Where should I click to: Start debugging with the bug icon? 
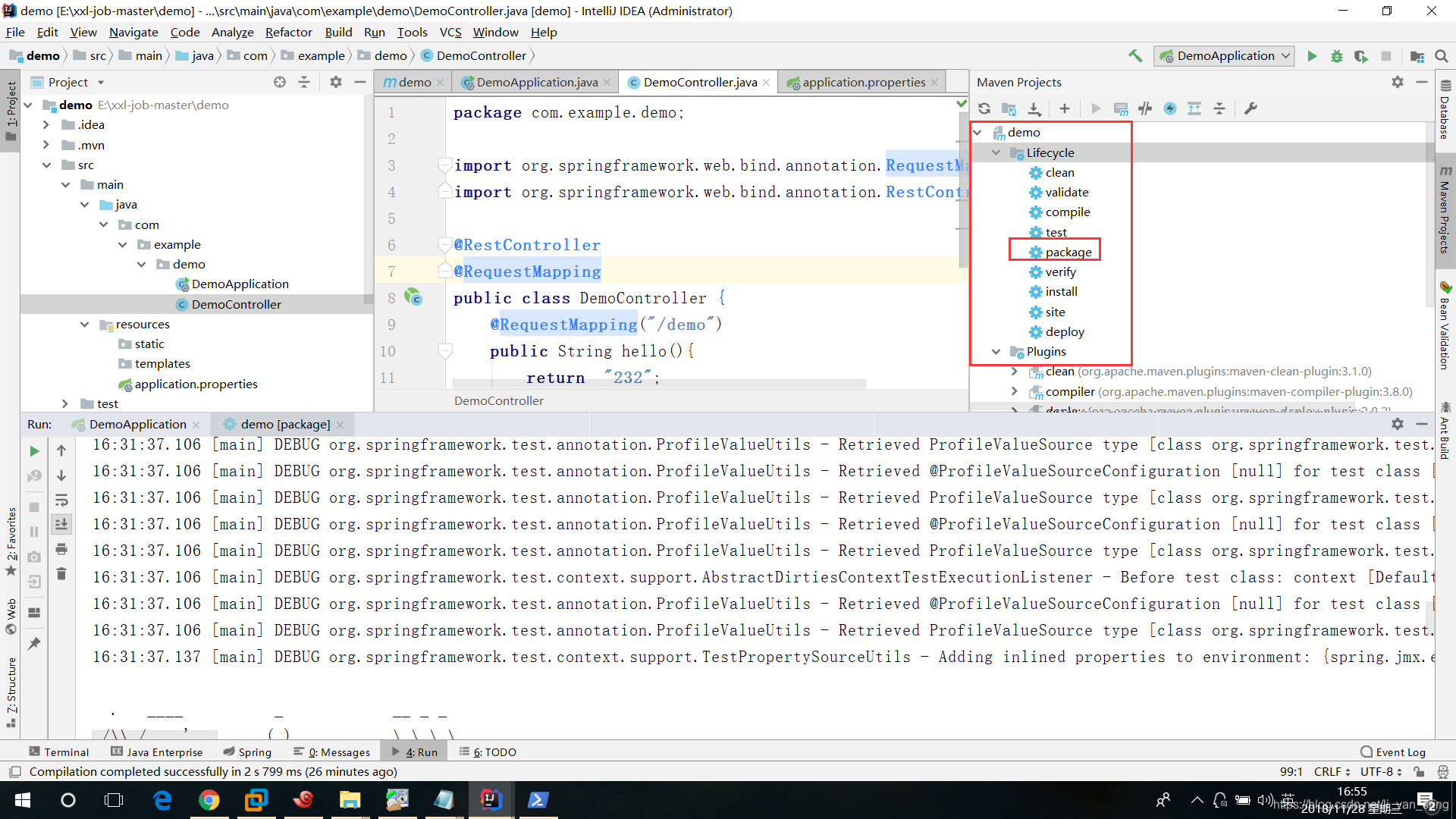click(x=1337, y=56)
